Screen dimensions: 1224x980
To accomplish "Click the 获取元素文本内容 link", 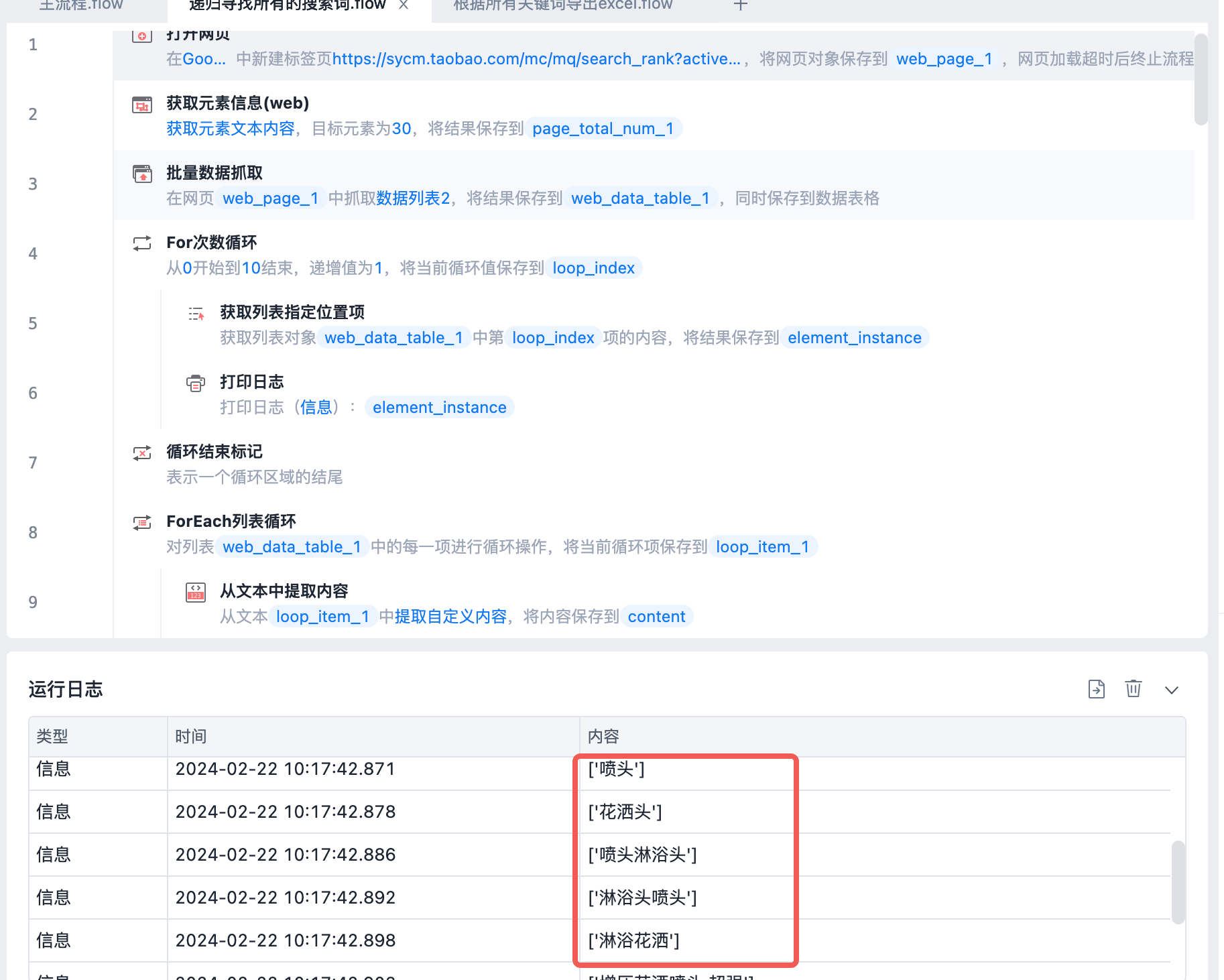I will [x=231, y=129].
